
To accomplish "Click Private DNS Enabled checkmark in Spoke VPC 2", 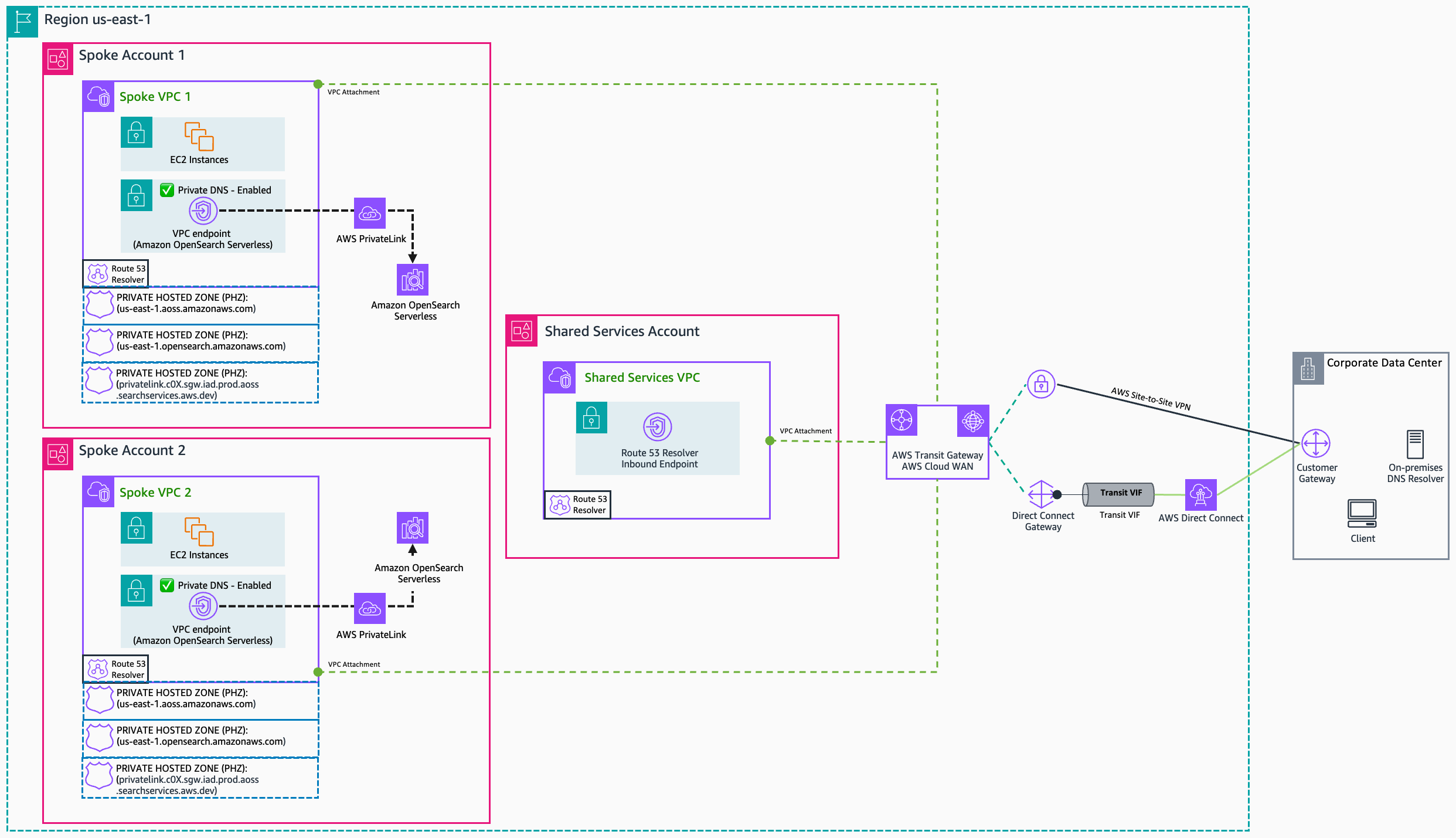I will (x=167, y=585).
